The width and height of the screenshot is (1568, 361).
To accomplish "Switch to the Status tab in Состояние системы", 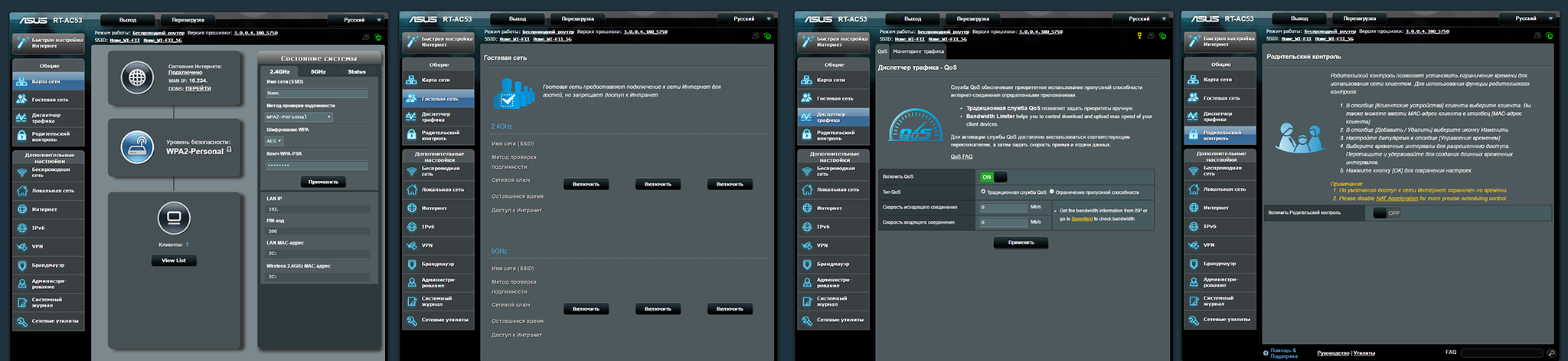I will (x=357, y=71).
